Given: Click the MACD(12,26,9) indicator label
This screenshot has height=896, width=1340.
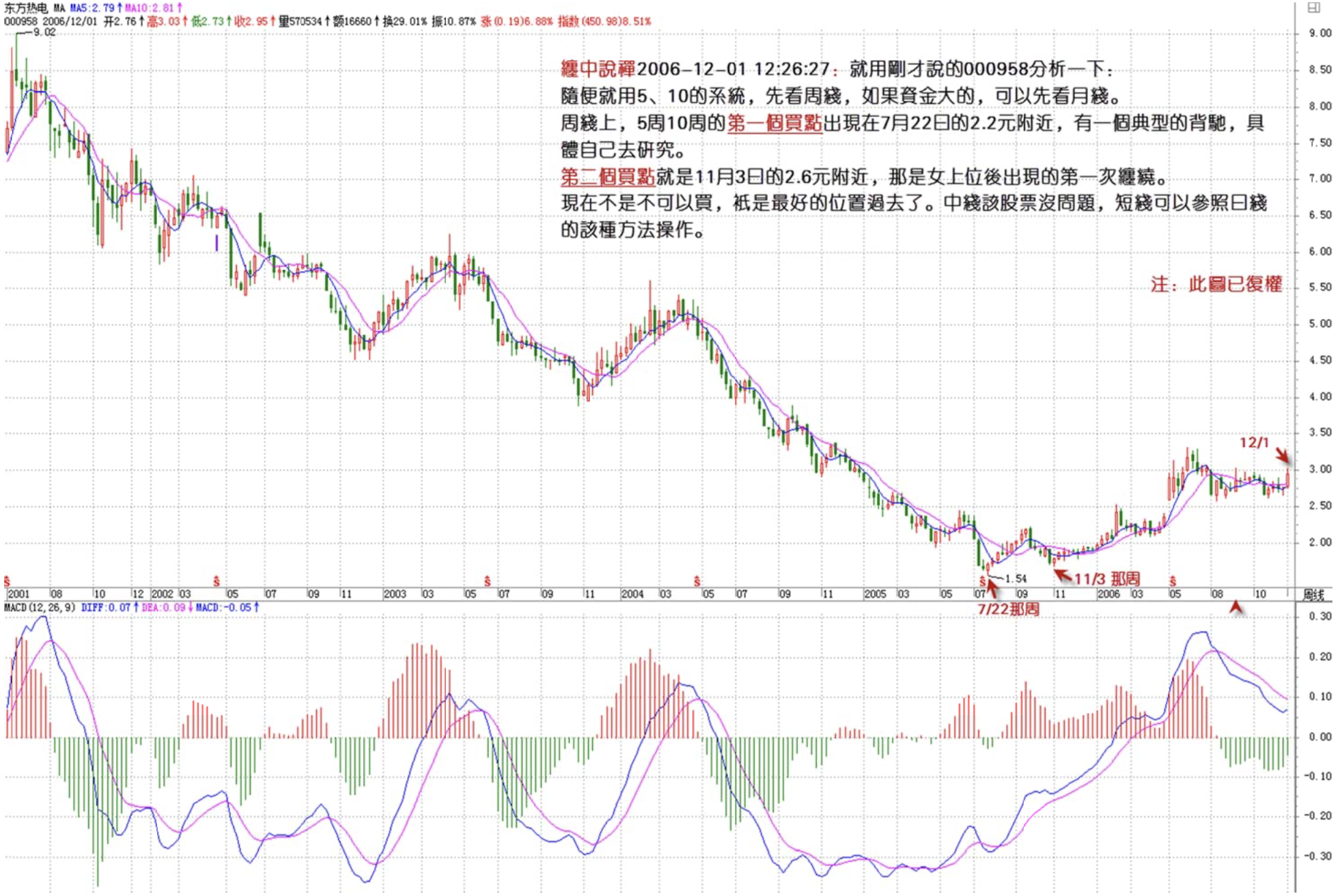Looking at the screenshot, I should click(x=40, y=607).
